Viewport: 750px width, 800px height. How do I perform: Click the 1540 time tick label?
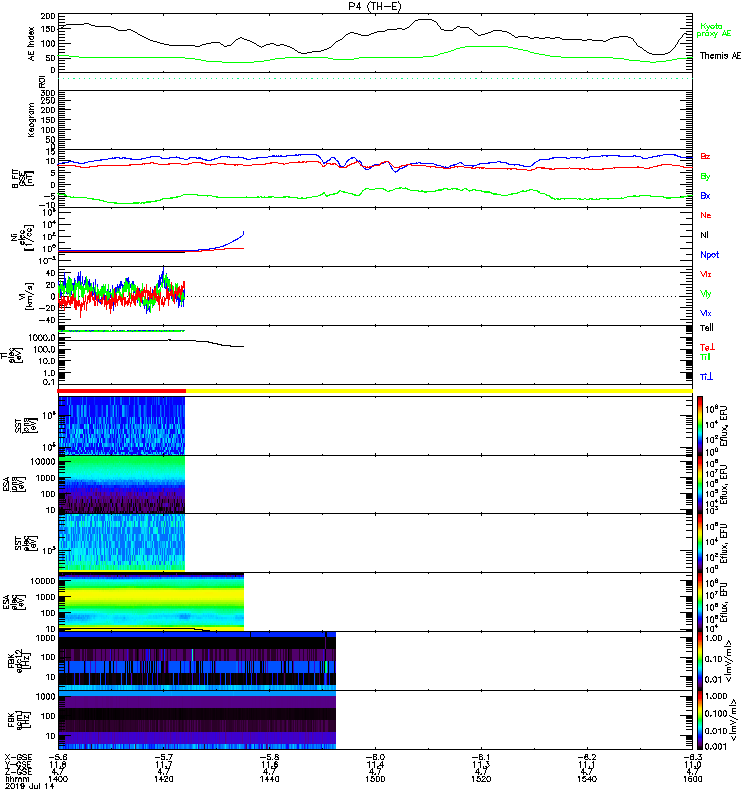(x=587, y=779)
